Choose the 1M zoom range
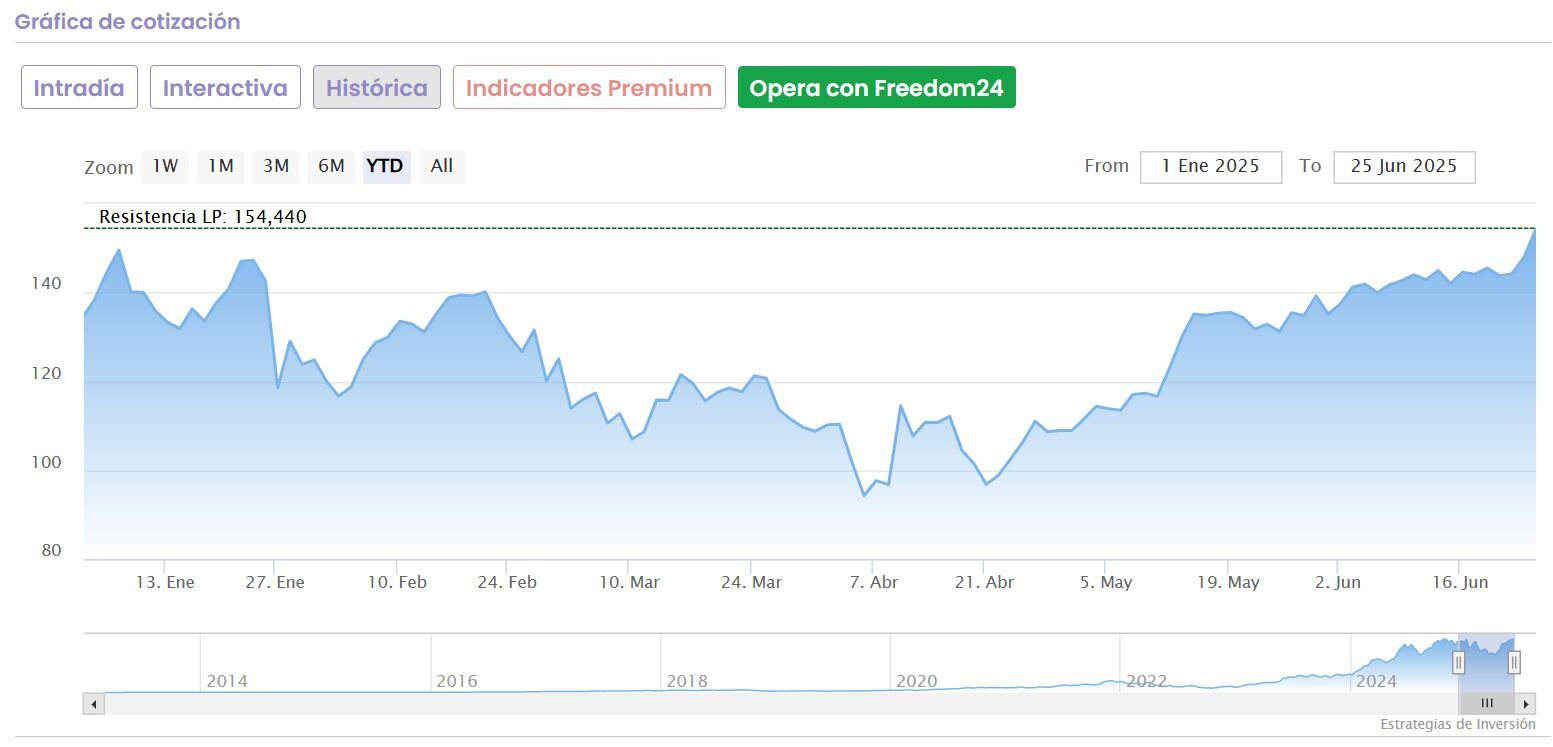Viewport: 1553px width, 747px height. tap(220, 167)
